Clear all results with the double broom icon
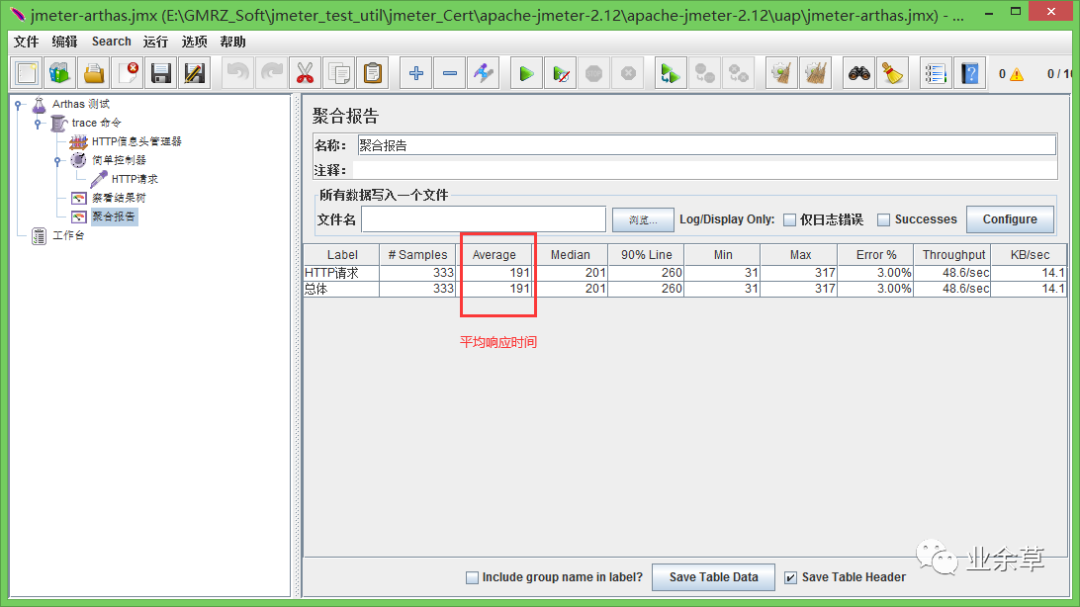This screenshot has width=1080, height=607. click(815, 73)
